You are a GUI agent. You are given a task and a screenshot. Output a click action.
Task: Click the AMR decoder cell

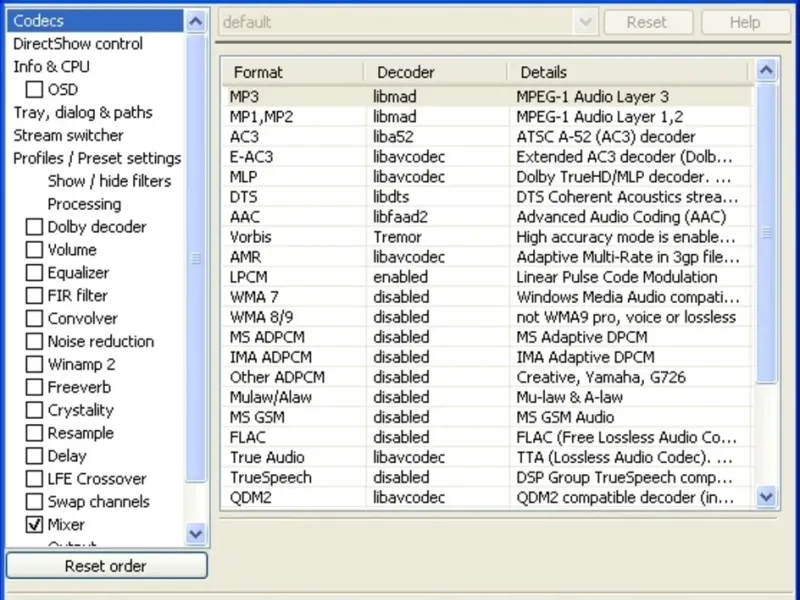438,257
